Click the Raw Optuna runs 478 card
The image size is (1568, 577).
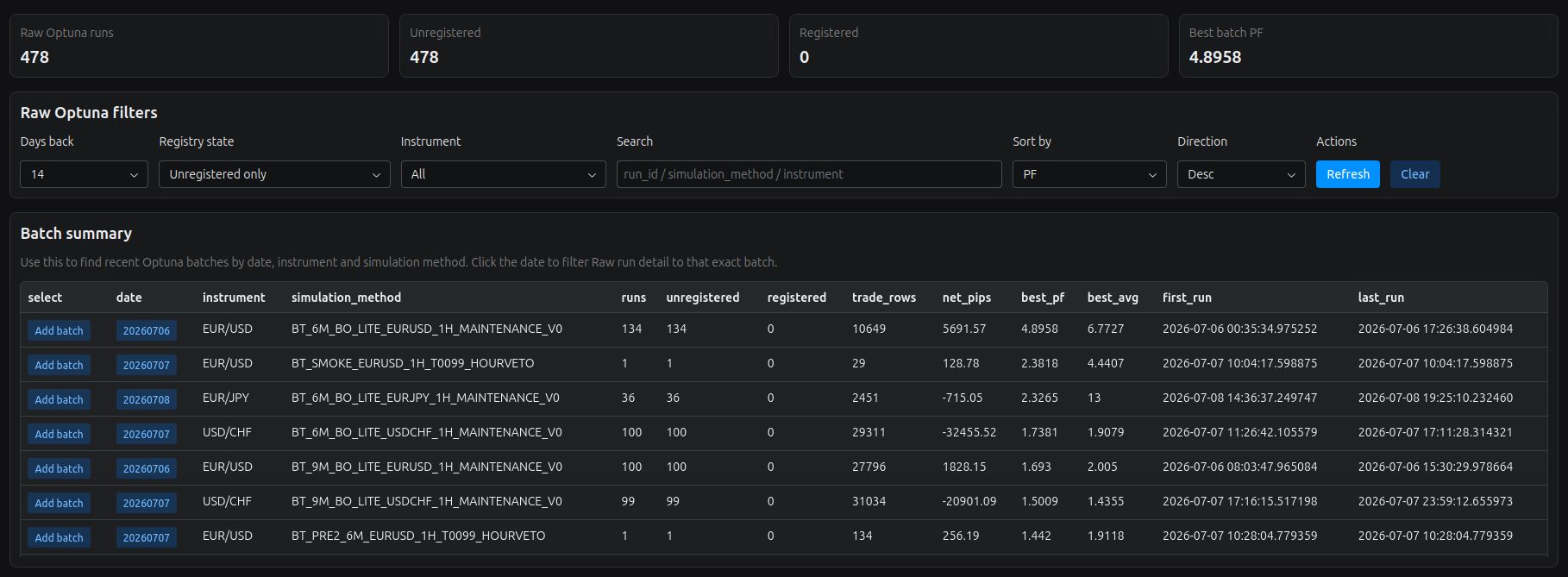click(x=199, y=46)
